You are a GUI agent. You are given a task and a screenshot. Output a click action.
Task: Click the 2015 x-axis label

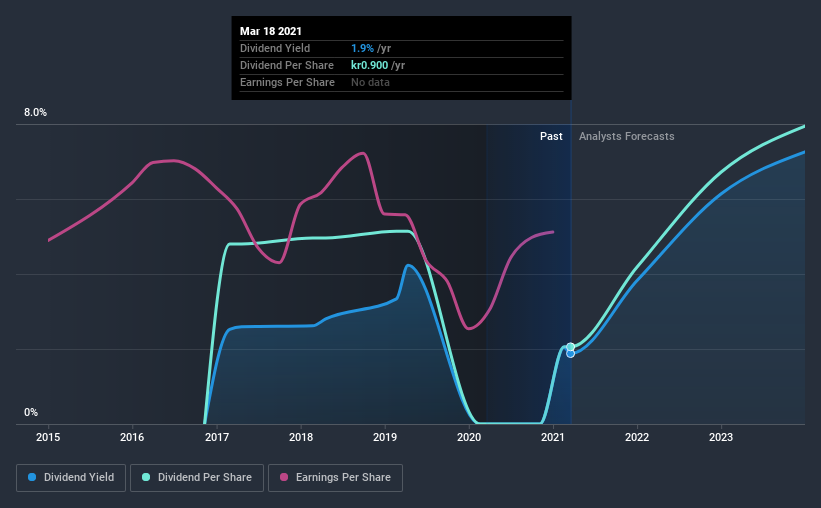(x=48, y=437)
